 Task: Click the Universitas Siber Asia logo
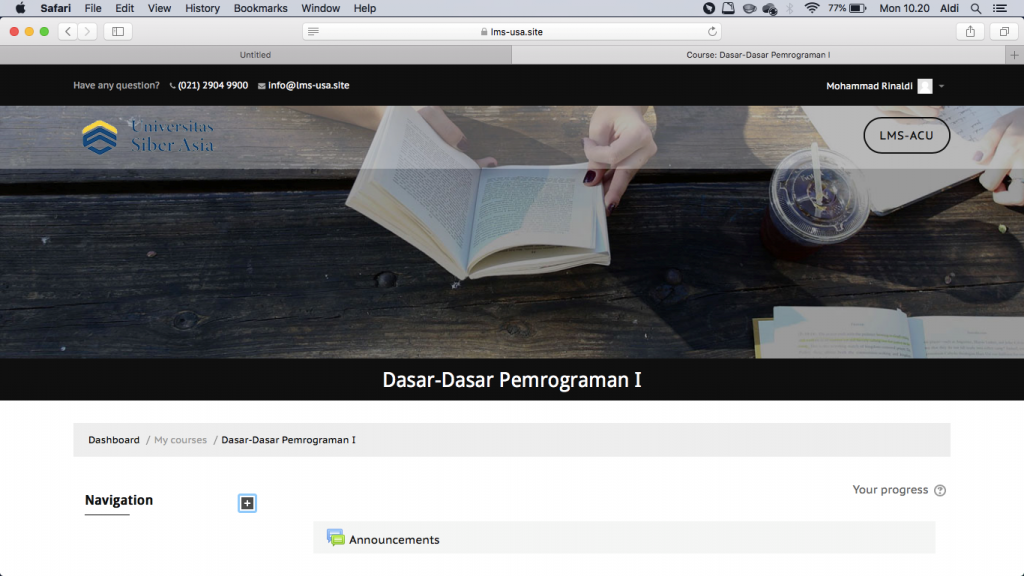[x=148, y=136]
